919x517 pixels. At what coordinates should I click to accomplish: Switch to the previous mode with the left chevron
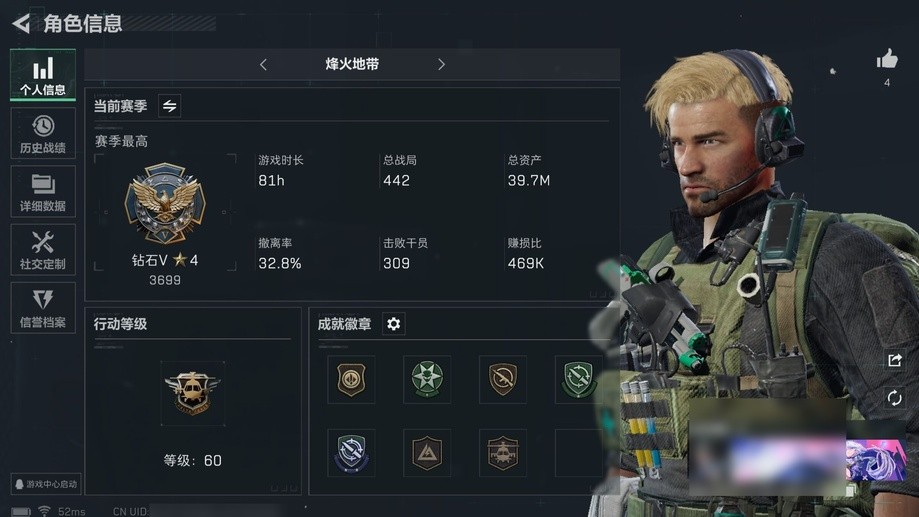[263, 64]
